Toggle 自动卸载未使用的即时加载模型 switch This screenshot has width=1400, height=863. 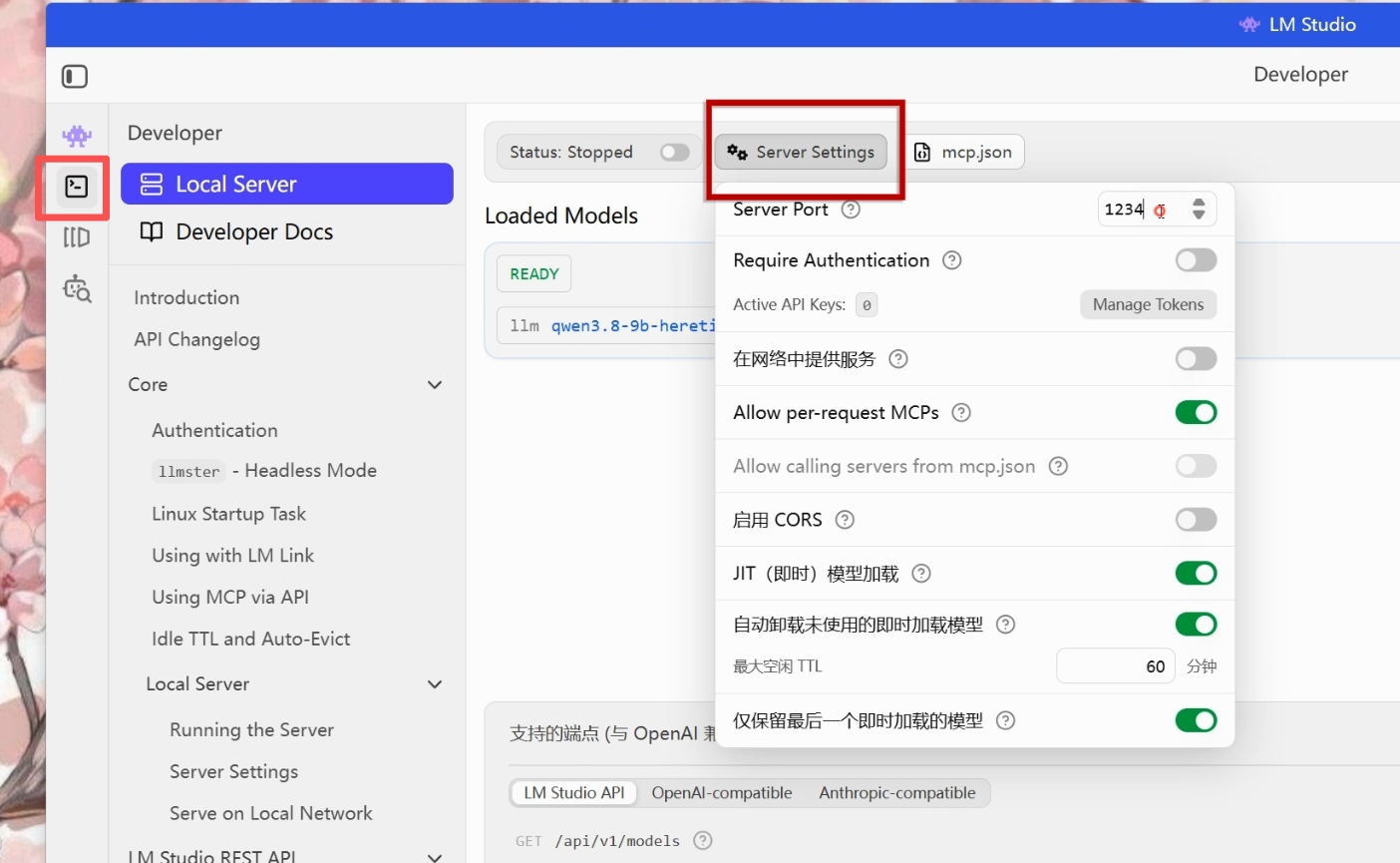(1196, 625)
